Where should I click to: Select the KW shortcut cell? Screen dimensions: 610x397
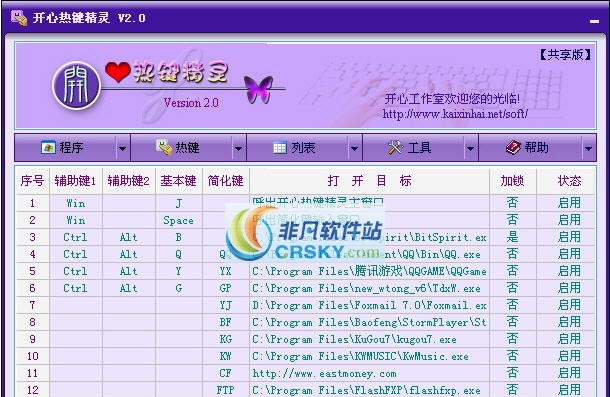pyautogui.click(x=226, y=357)
